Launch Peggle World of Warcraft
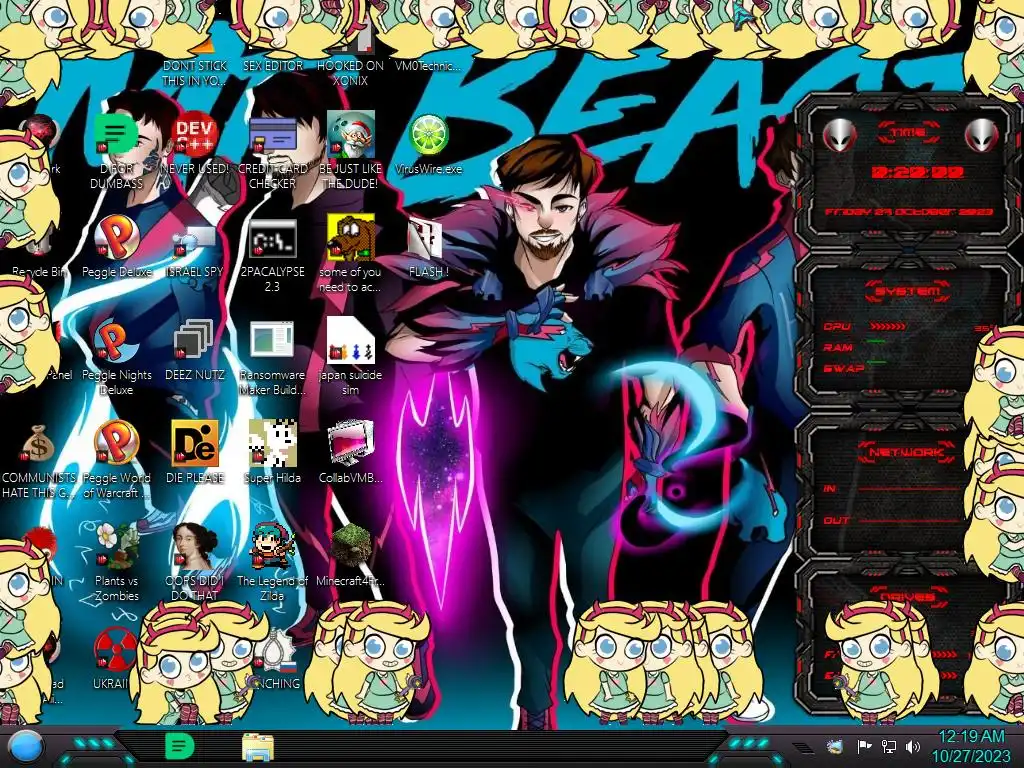This screenshot has width=1024, height=768. [x=116, y=444]
